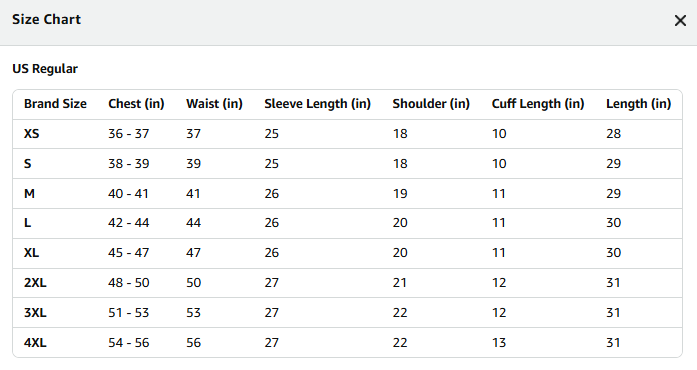Select the 4XL size row label
Viewport: 697px width, 370px height.
(x=35, y=343)
